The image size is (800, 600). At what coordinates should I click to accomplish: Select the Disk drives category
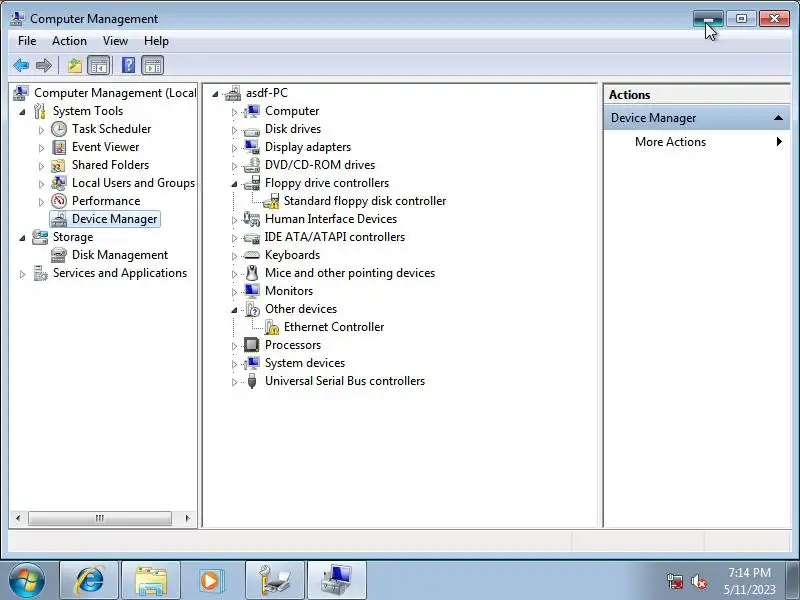click(x=293, y=129)
